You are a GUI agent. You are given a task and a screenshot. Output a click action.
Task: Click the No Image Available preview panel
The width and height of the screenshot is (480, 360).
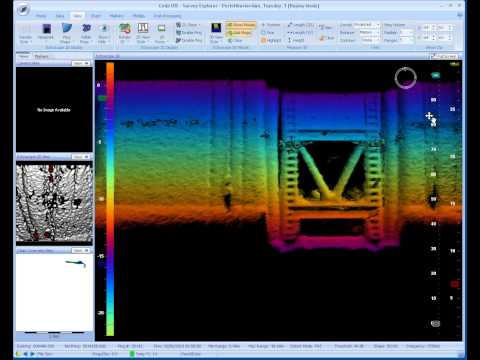[x=54, y=110]
